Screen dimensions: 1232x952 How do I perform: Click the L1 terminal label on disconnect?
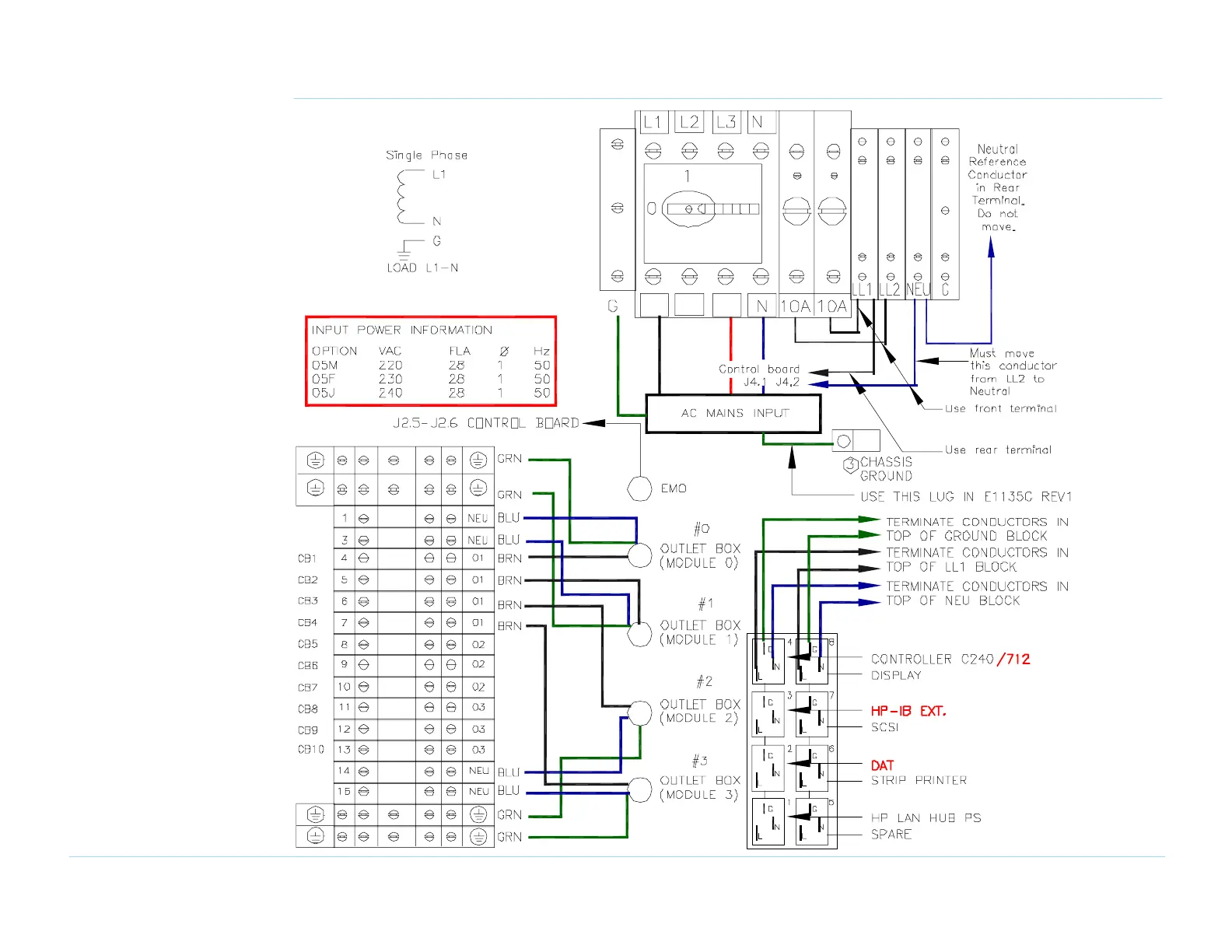click(653, 122)
